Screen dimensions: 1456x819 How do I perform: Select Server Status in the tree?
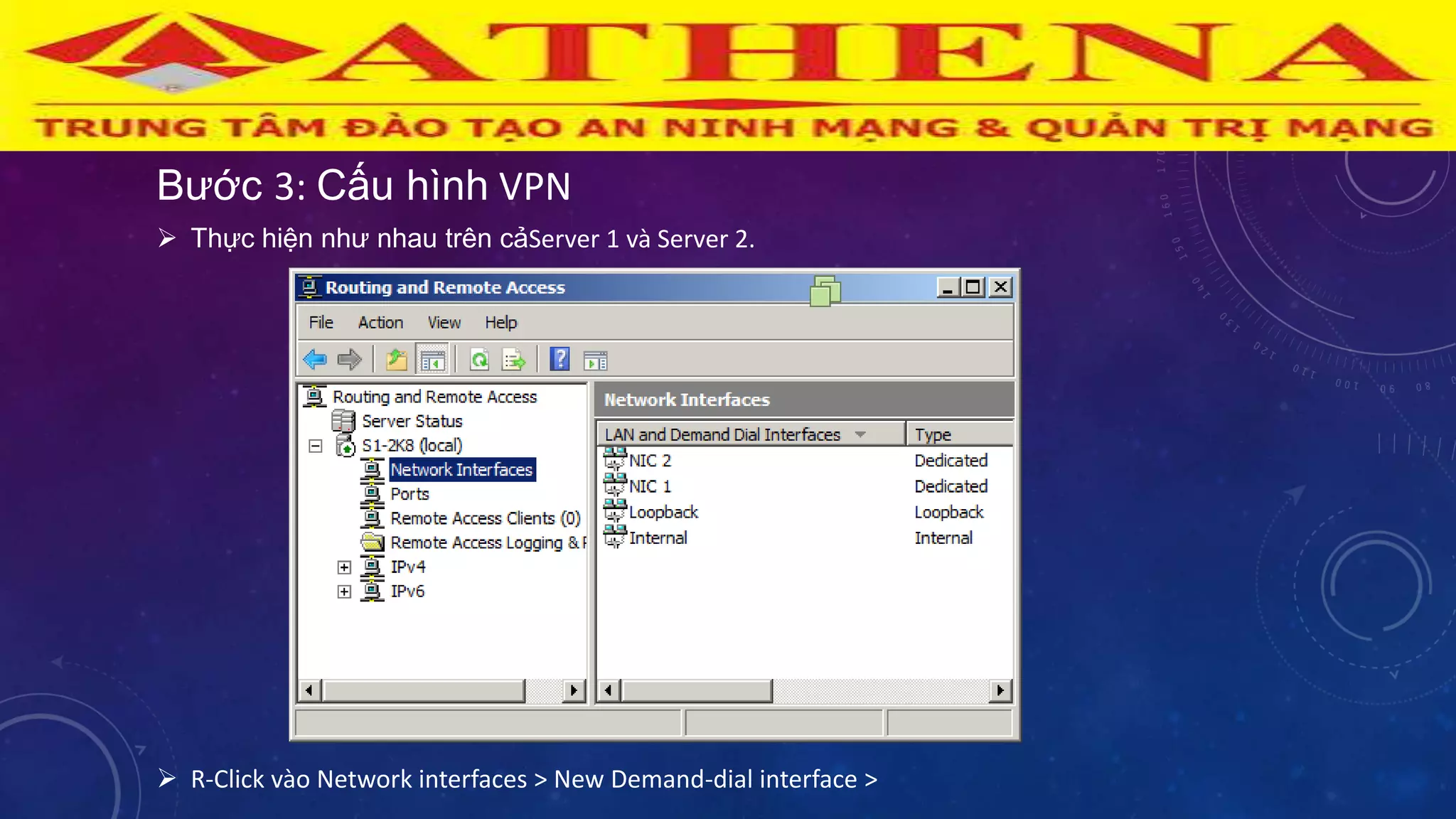coord(412,421)
